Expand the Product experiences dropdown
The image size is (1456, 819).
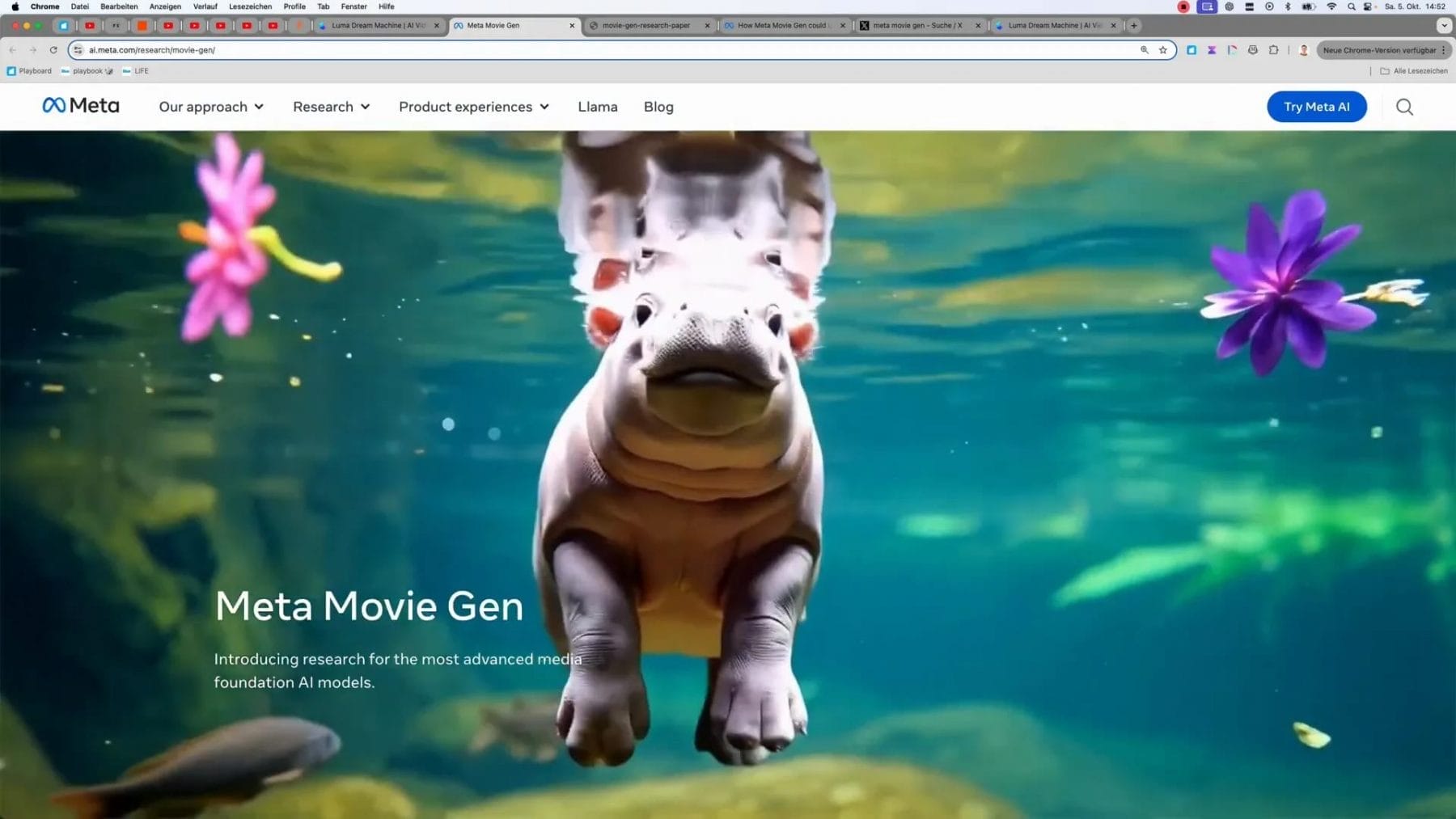(x=473, y=107)
